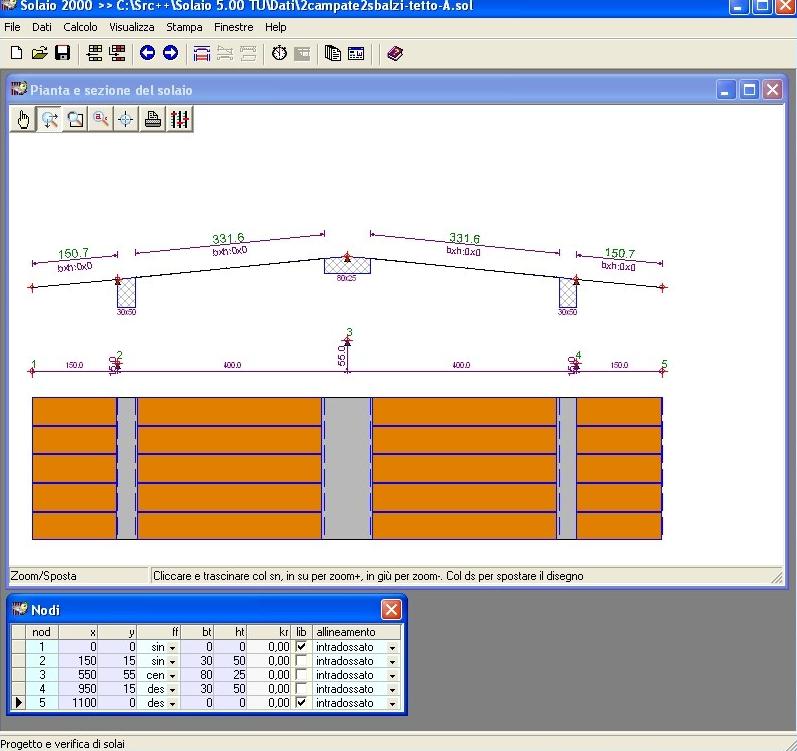Click the New file icon
Viewport: 797px width, 751px height.
coord(15,53)
